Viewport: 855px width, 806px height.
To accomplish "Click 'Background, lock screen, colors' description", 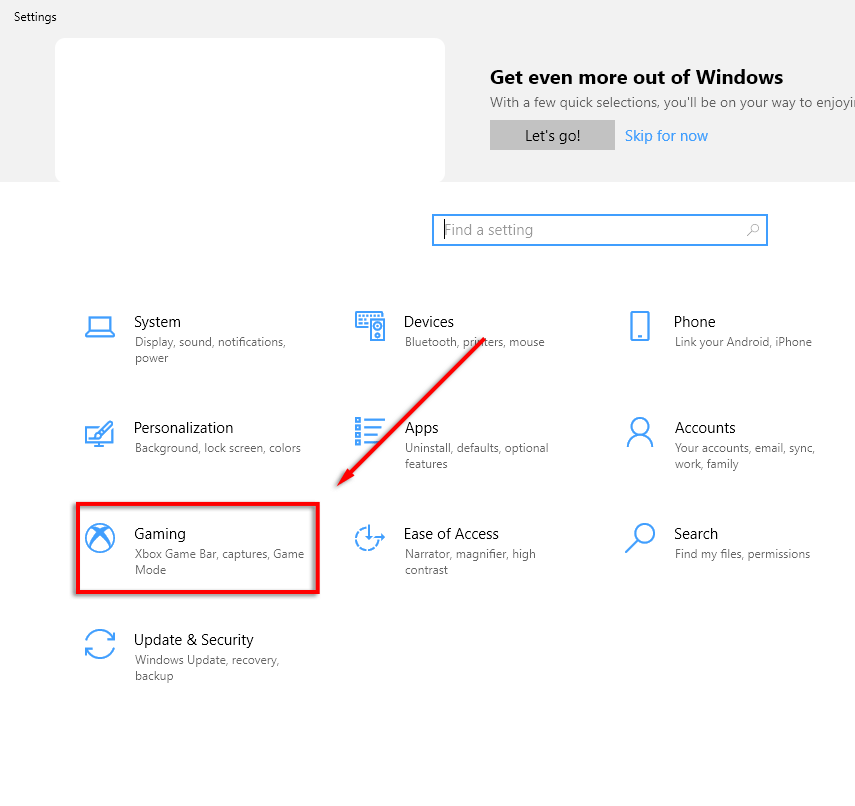I will [218, 448].
